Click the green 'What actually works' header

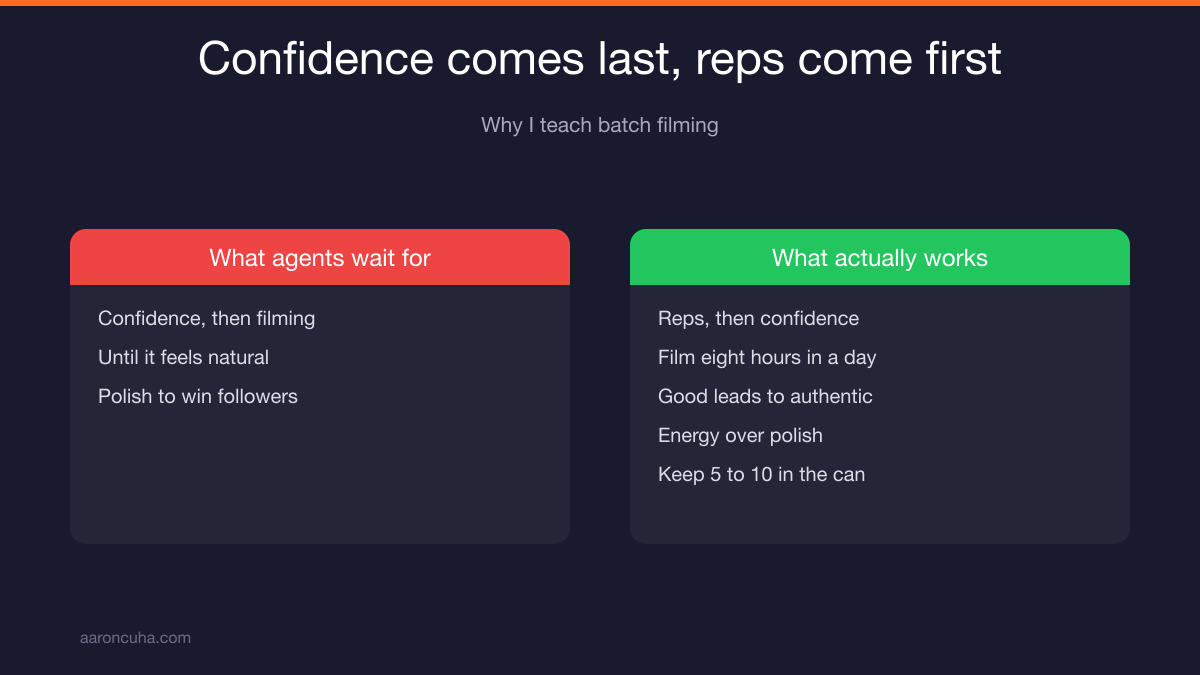pyautogui.click(x=880, y=257)
